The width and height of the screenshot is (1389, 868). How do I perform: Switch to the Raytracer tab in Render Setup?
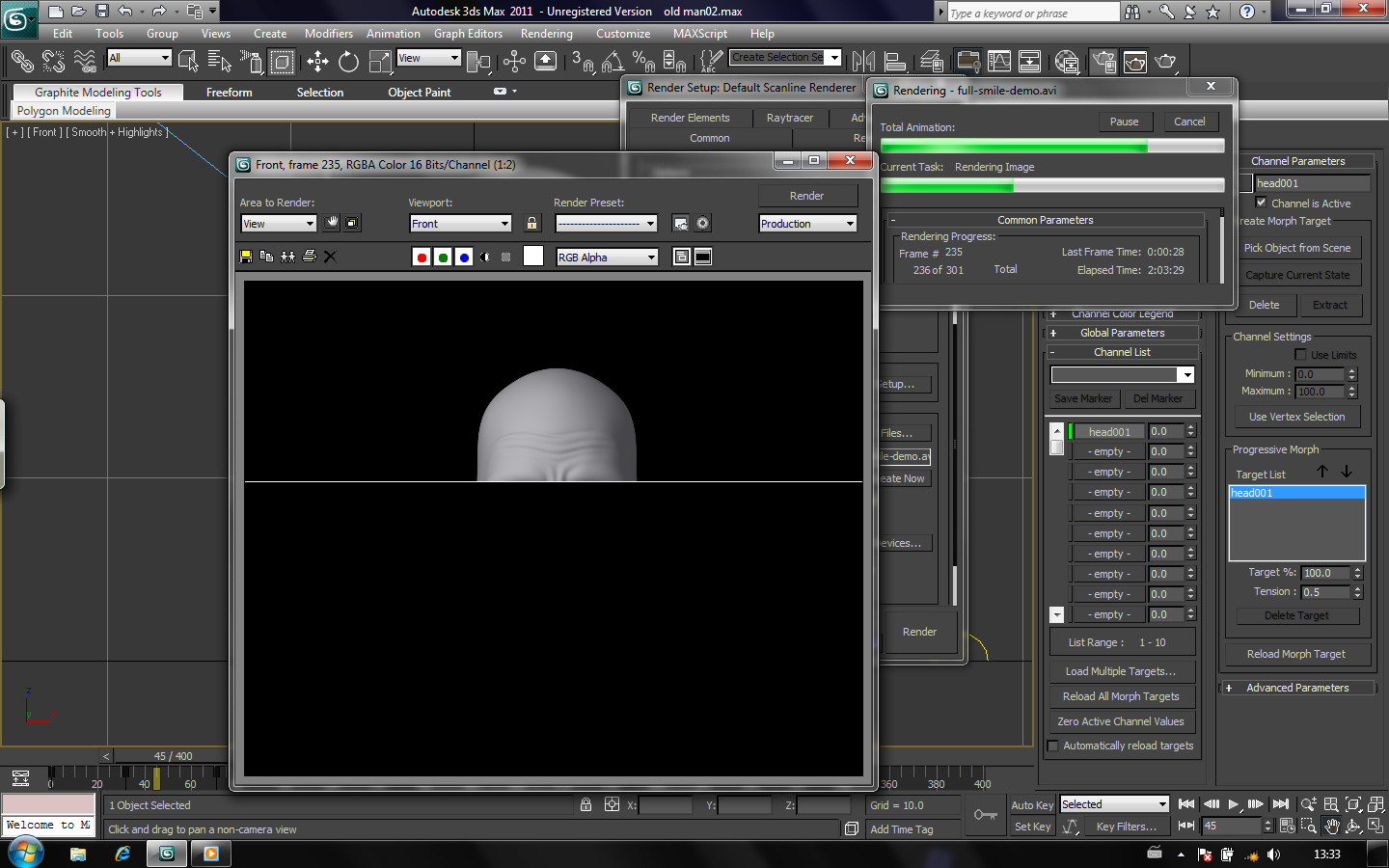789,117
